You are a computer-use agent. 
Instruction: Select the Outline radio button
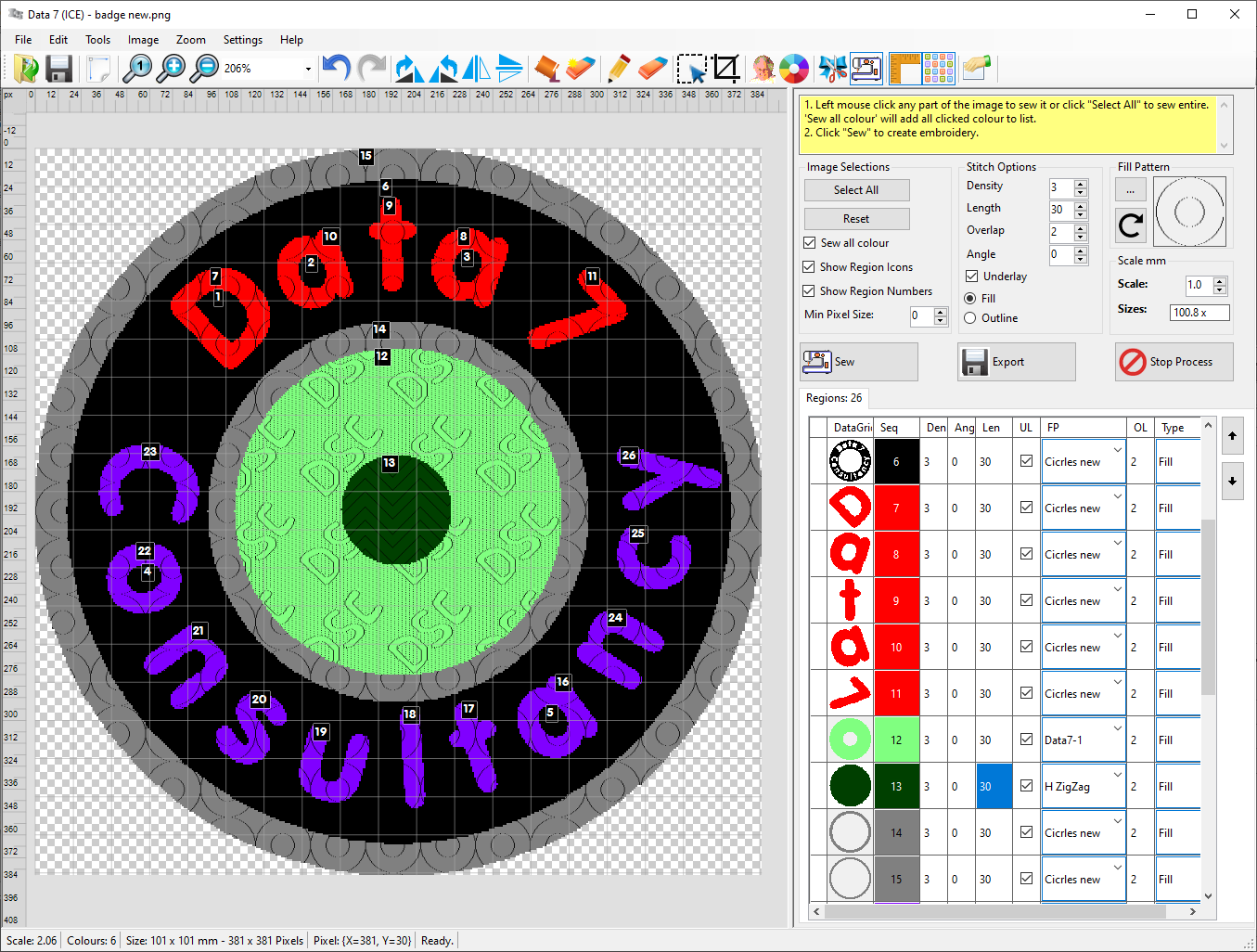tap(970, 318)
